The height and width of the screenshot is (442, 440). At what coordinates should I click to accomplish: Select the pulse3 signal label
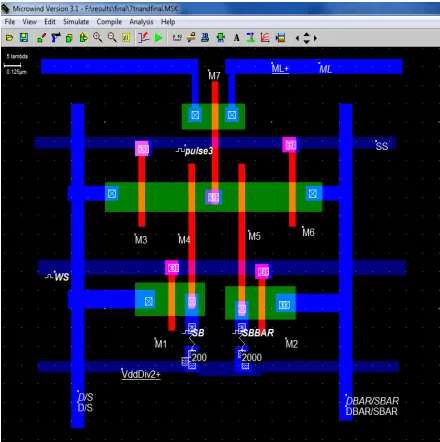point(199,151)
